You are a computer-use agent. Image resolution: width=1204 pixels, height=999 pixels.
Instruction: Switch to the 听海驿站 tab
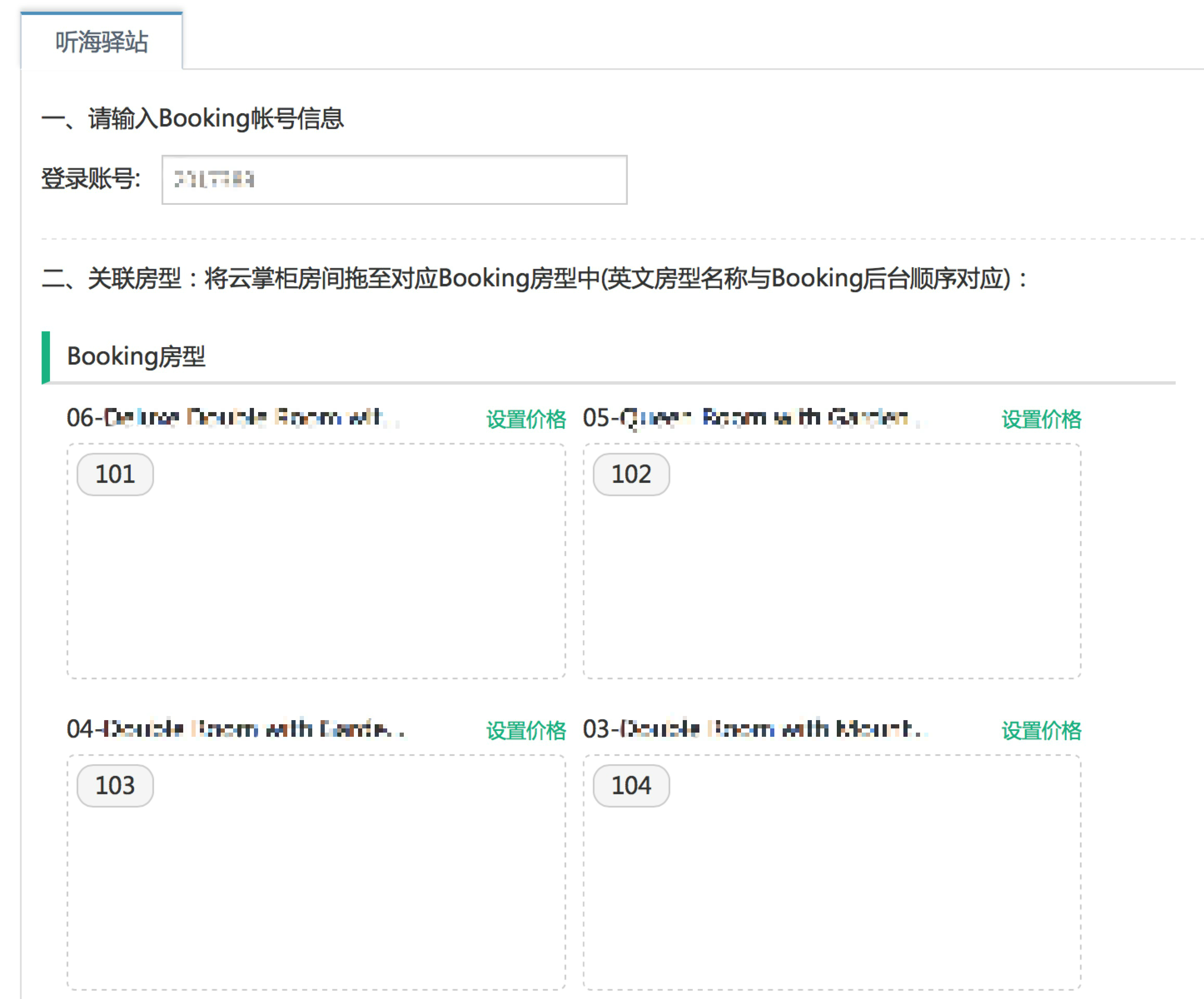pos(102,42)
